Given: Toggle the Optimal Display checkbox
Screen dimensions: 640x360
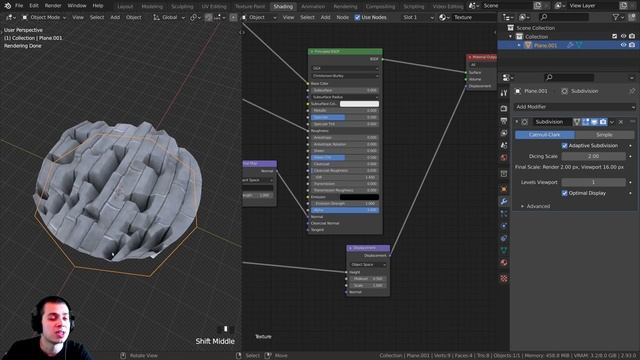Looking at the screenshot, I should [x=564, y=193].
